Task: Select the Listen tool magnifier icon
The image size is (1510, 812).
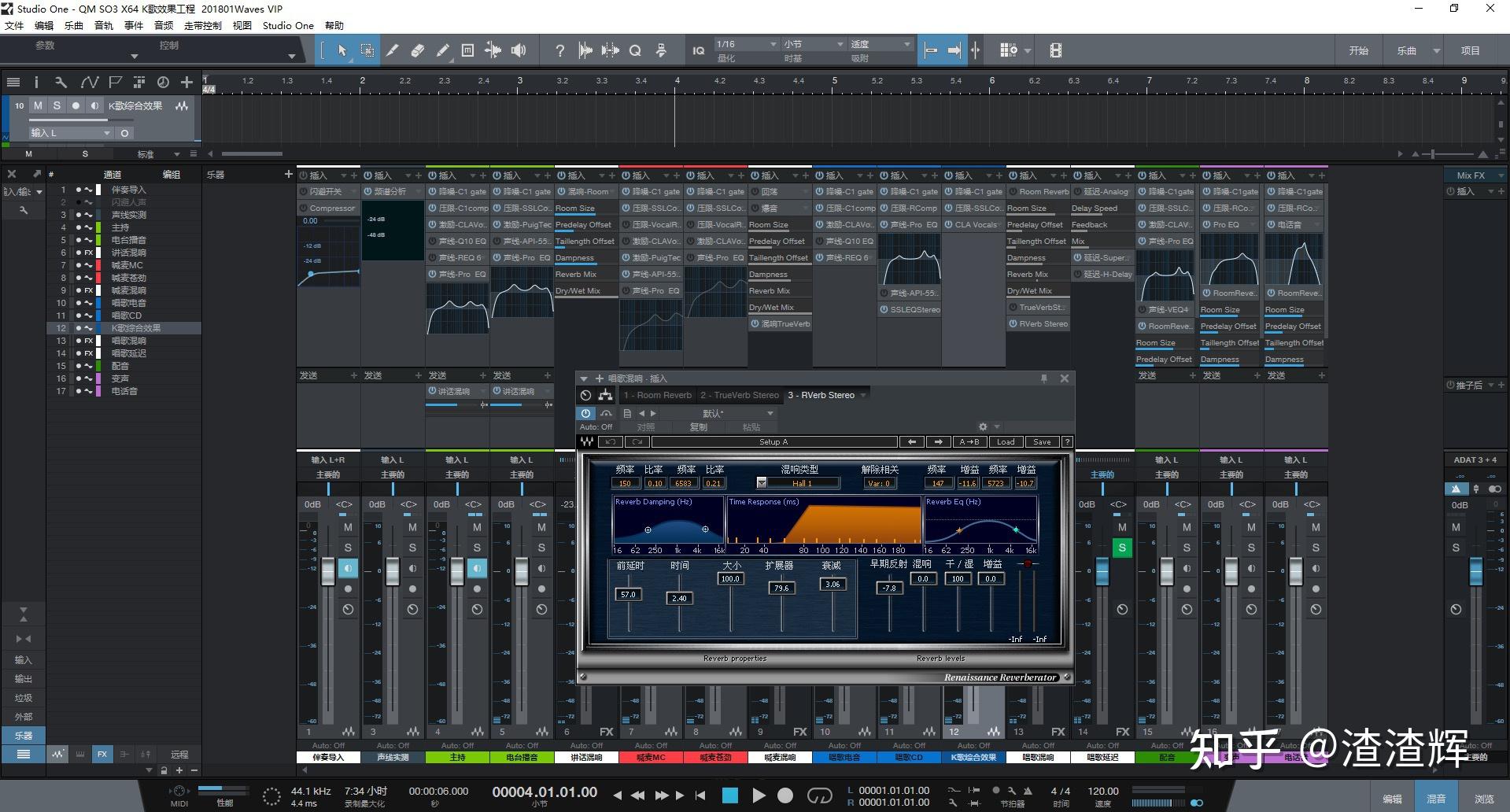Action: point(636,50)
